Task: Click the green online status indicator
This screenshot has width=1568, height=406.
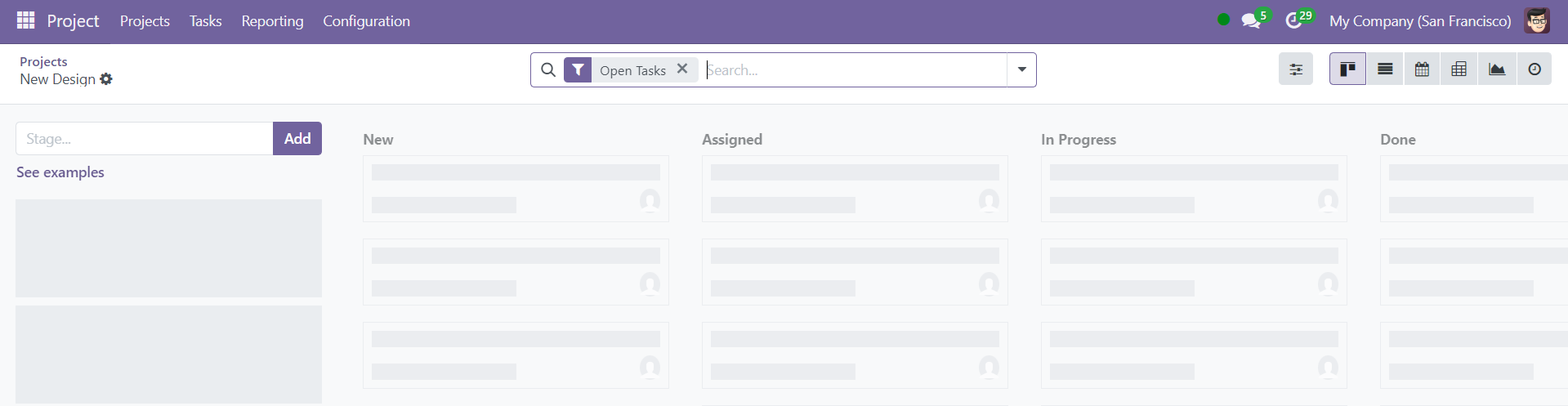Action: pos(1223,20)
